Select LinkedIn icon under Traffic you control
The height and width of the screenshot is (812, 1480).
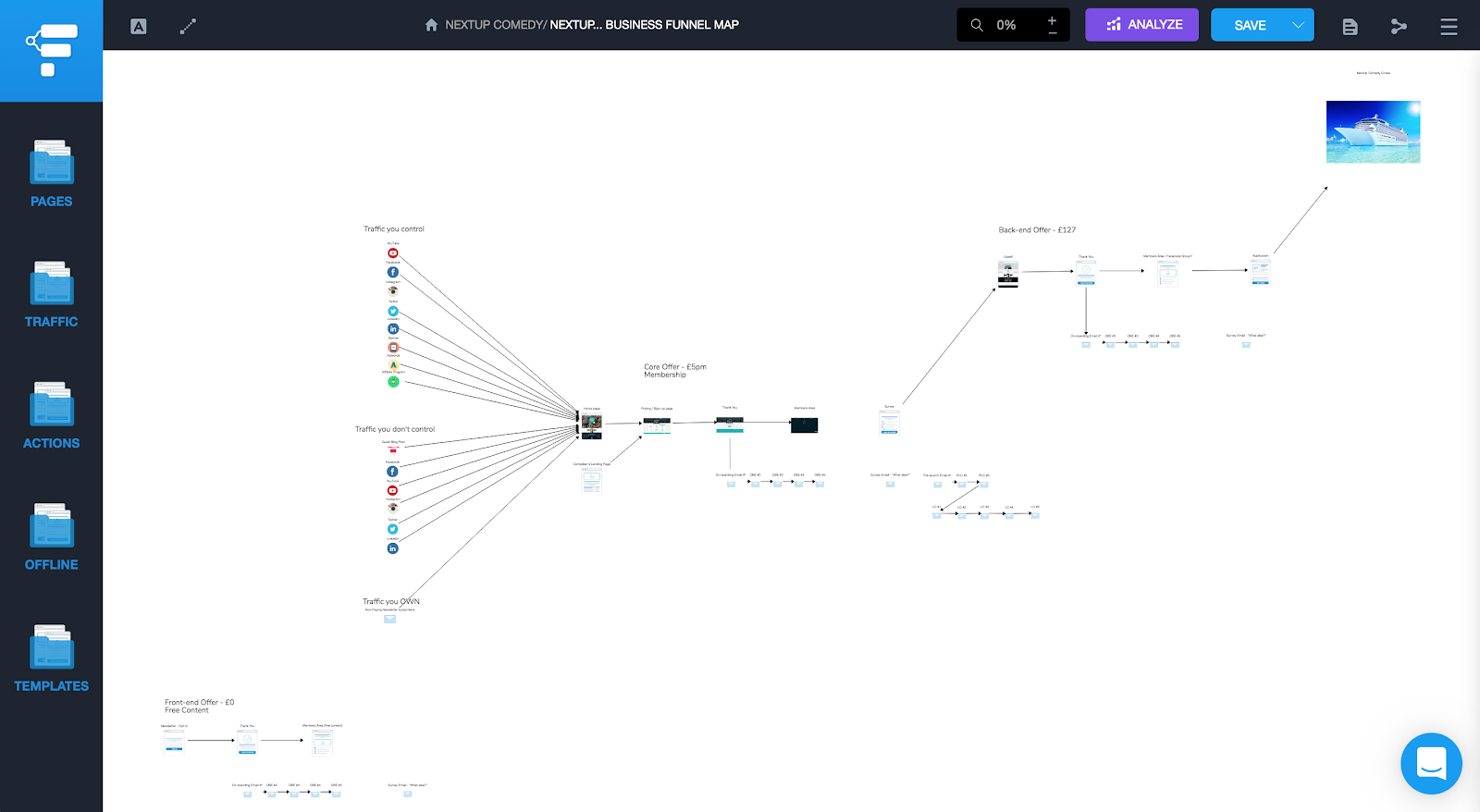pos(393,329)
